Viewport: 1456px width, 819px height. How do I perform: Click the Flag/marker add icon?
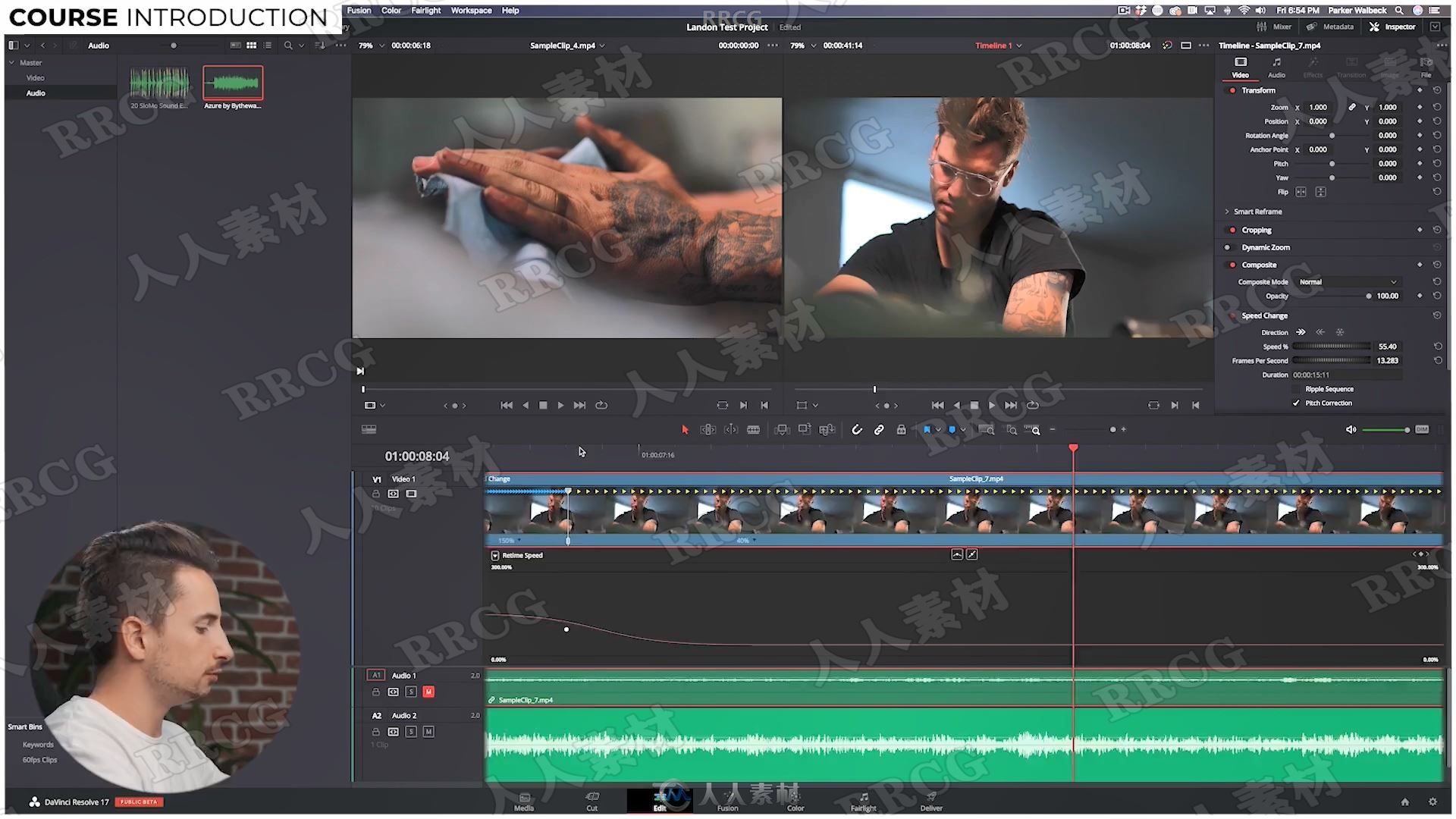[924, 429]
